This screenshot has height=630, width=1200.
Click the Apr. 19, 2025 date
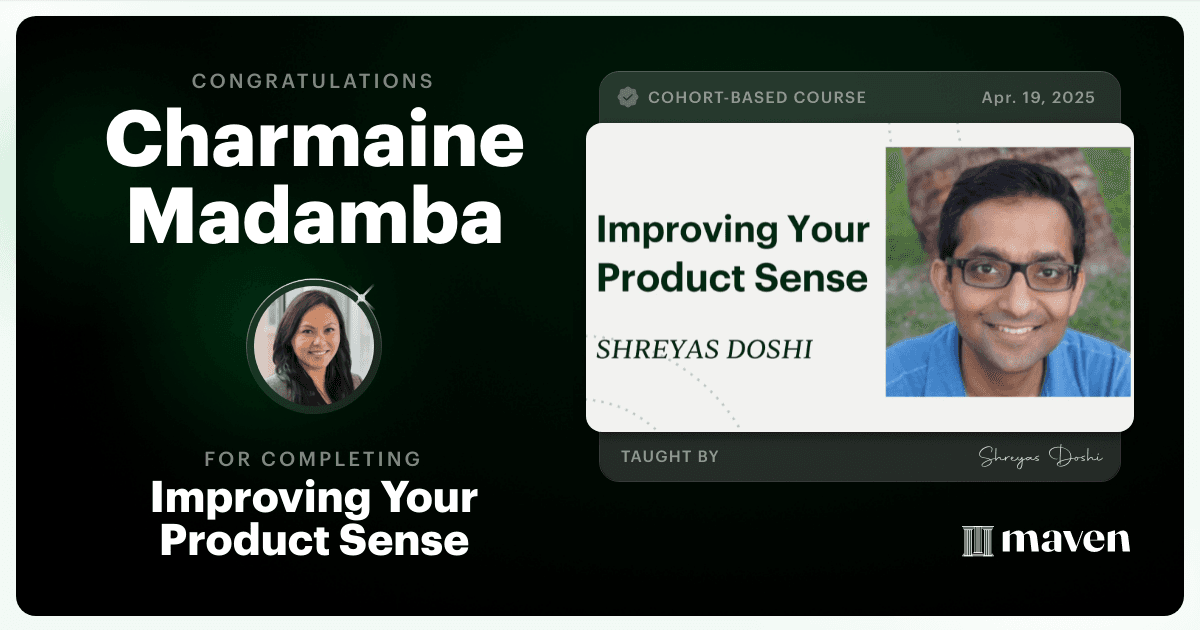tap(1037, 98)
